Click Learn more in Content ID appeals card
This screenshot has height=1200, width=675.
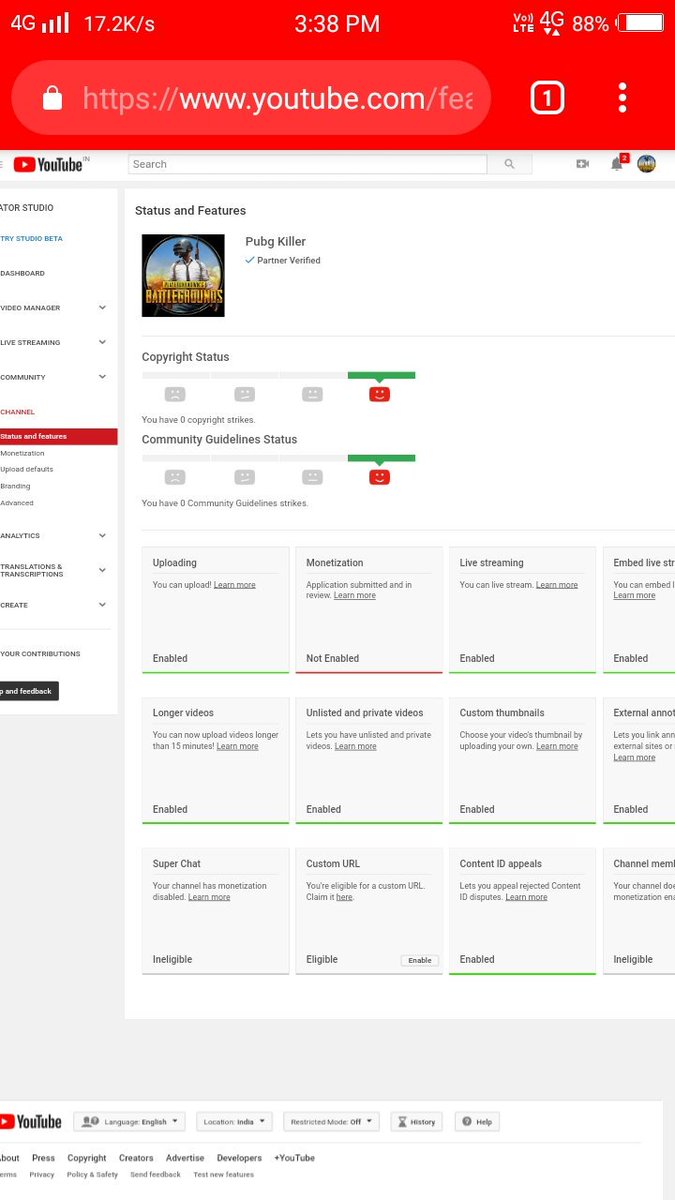526,897
